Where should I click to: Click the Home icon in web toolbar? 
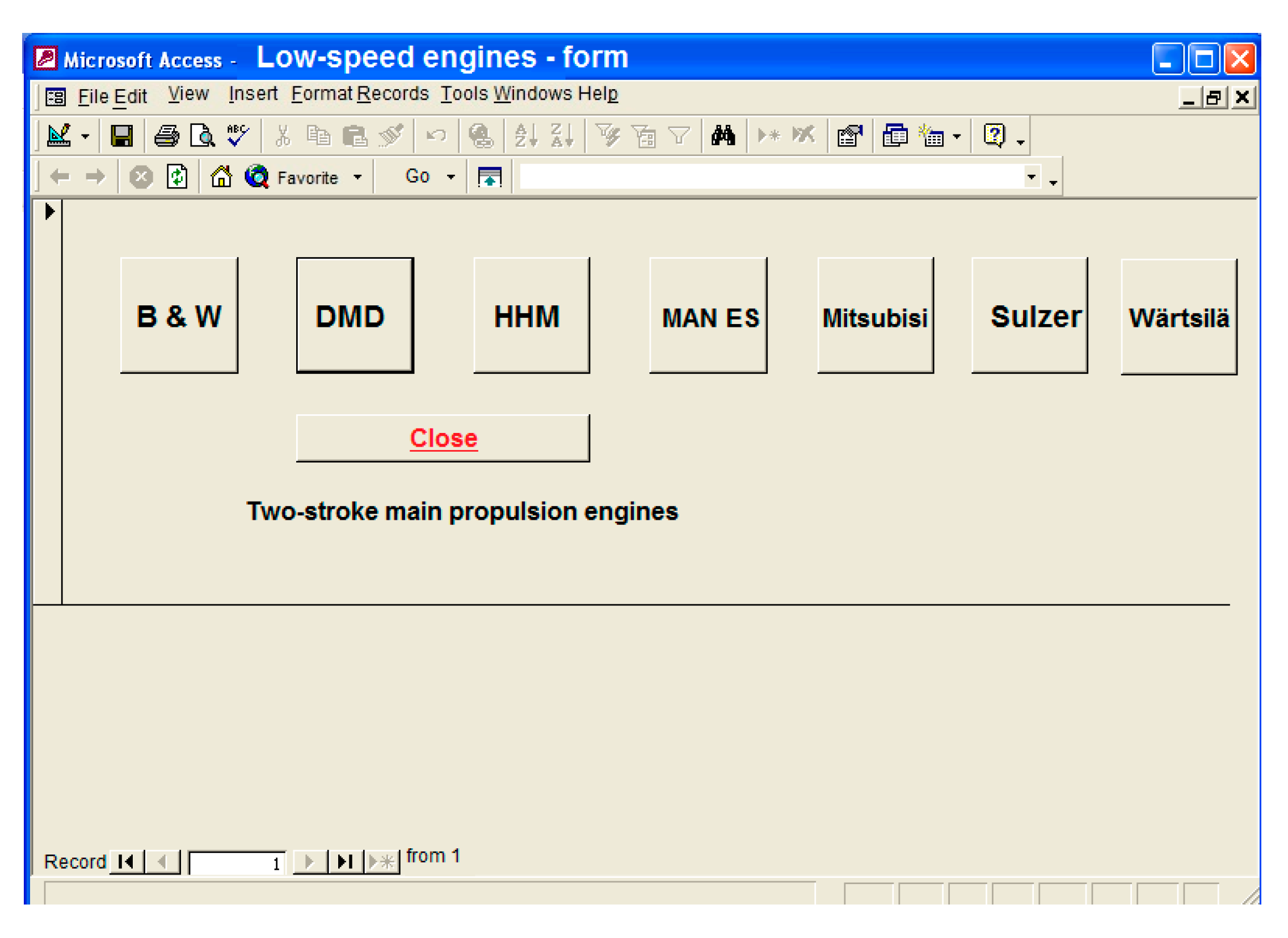(x=221, y=177)
